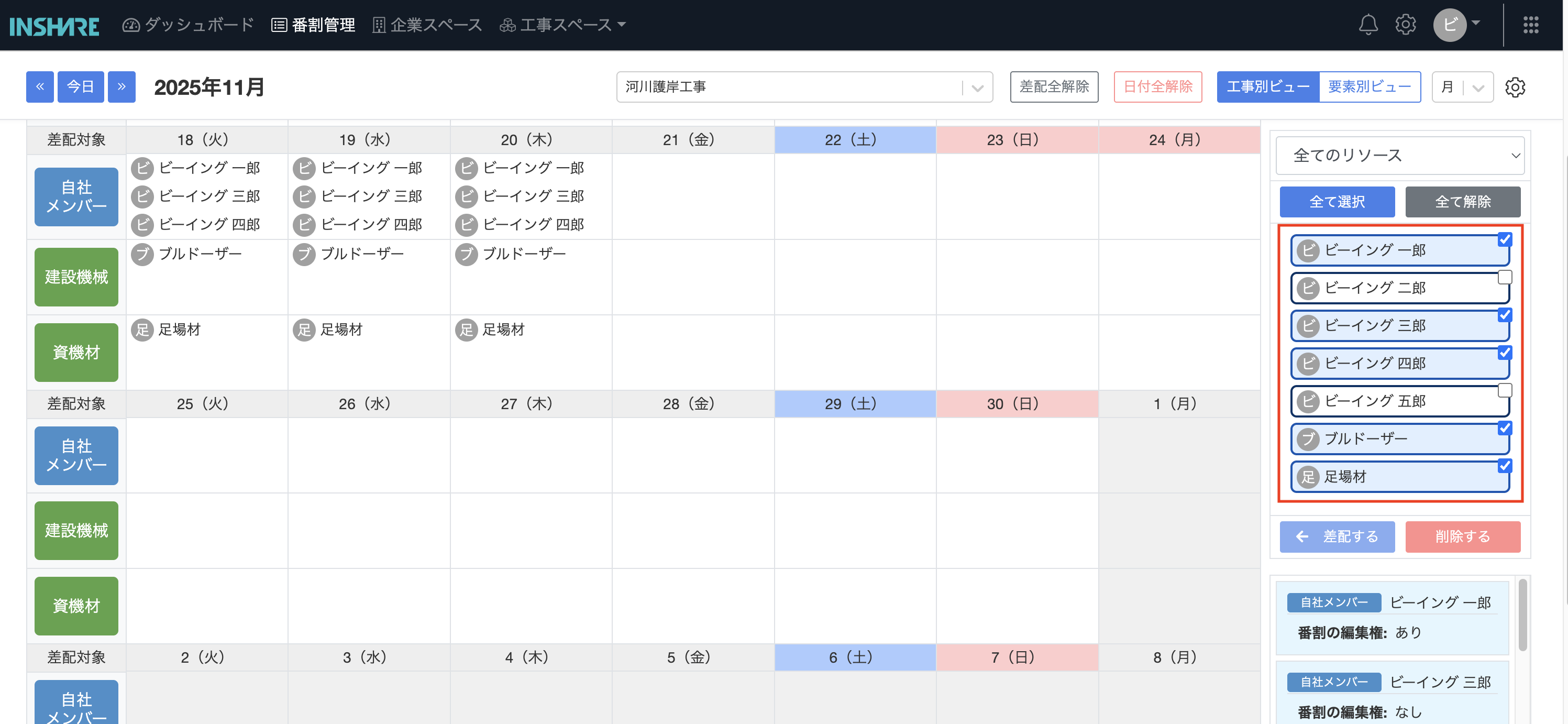Click the INSHARE logo
This screenshot has width=1568, height=724.
(x=55, y=26)
